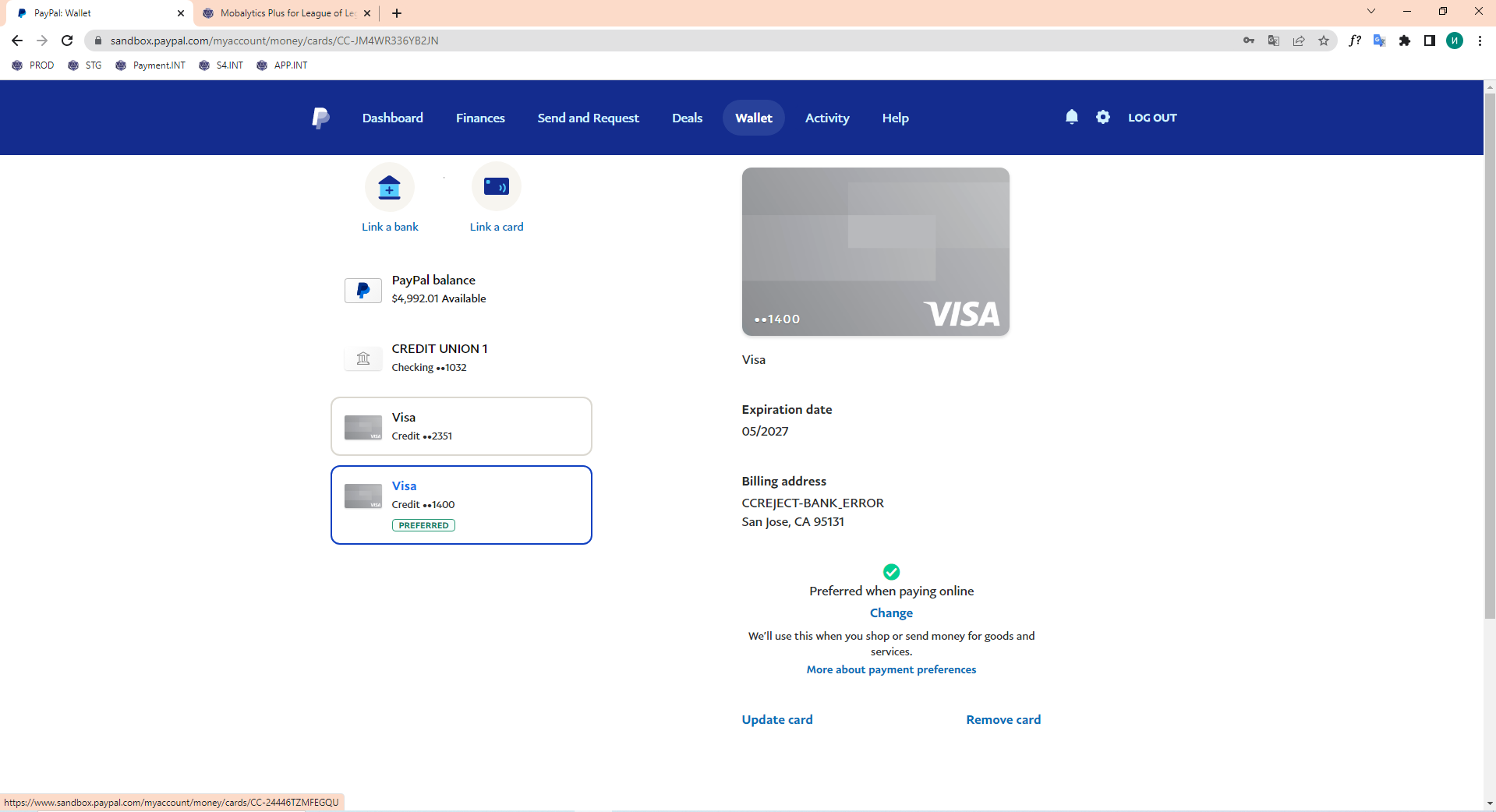1496x812 pixels.
Task: Click the Link a card icon
Action: click(496, 187)
